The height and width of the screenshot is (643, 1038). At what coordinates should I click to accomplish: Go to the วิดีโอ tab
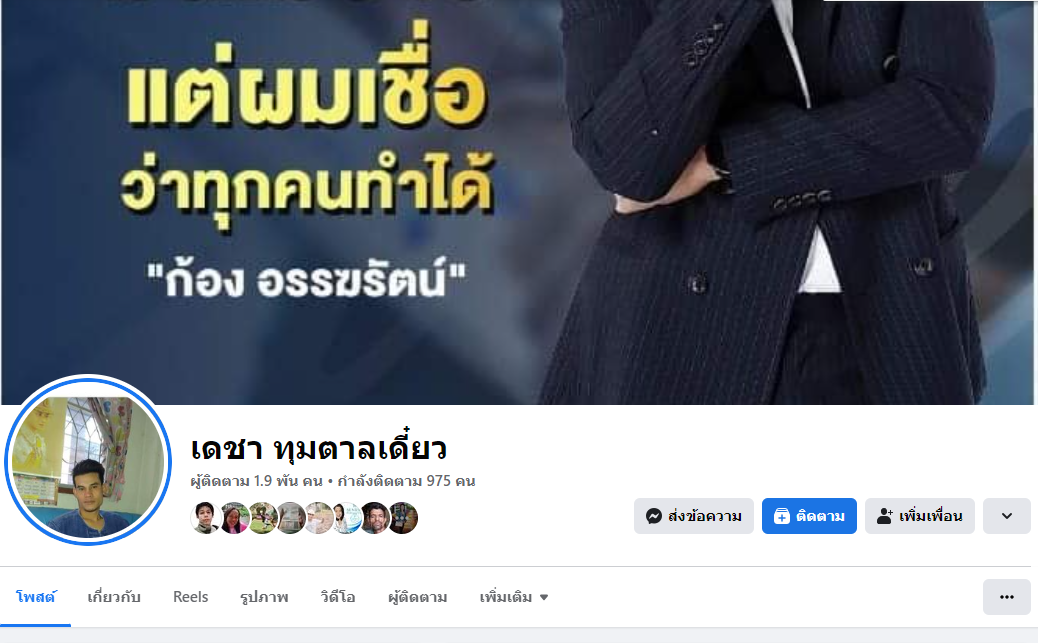coord(338,597)
